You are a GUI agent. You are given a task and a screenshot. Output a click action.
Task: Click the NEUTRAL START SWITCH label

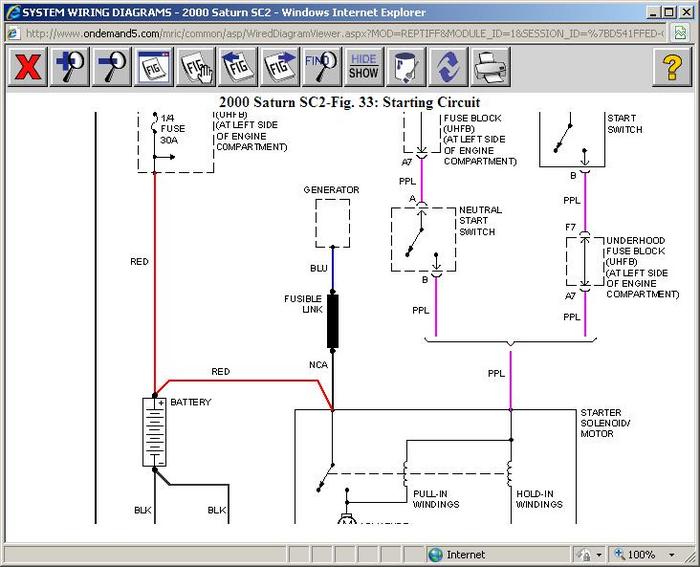[x=480, y=221]
